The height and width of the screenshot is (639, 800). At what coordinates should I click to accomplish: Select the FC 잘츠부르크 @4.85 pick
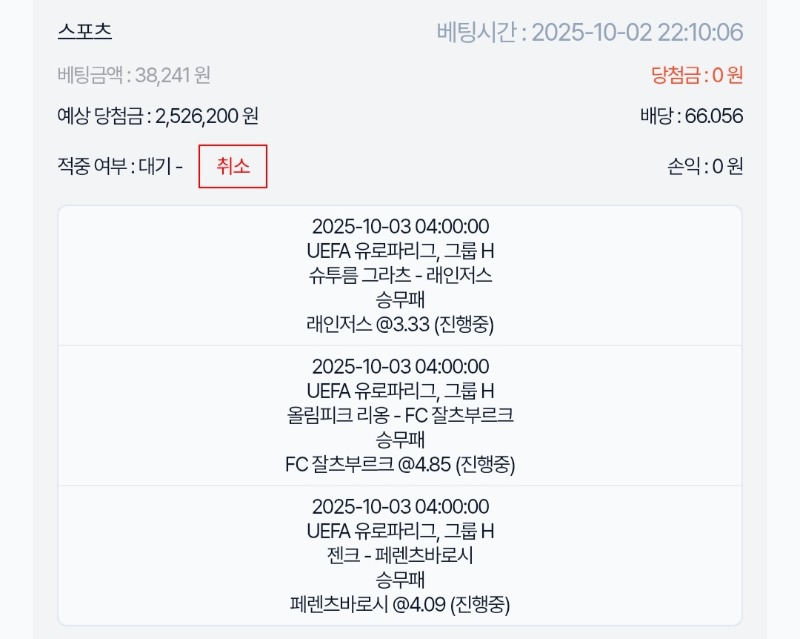(x=400, y=464)
